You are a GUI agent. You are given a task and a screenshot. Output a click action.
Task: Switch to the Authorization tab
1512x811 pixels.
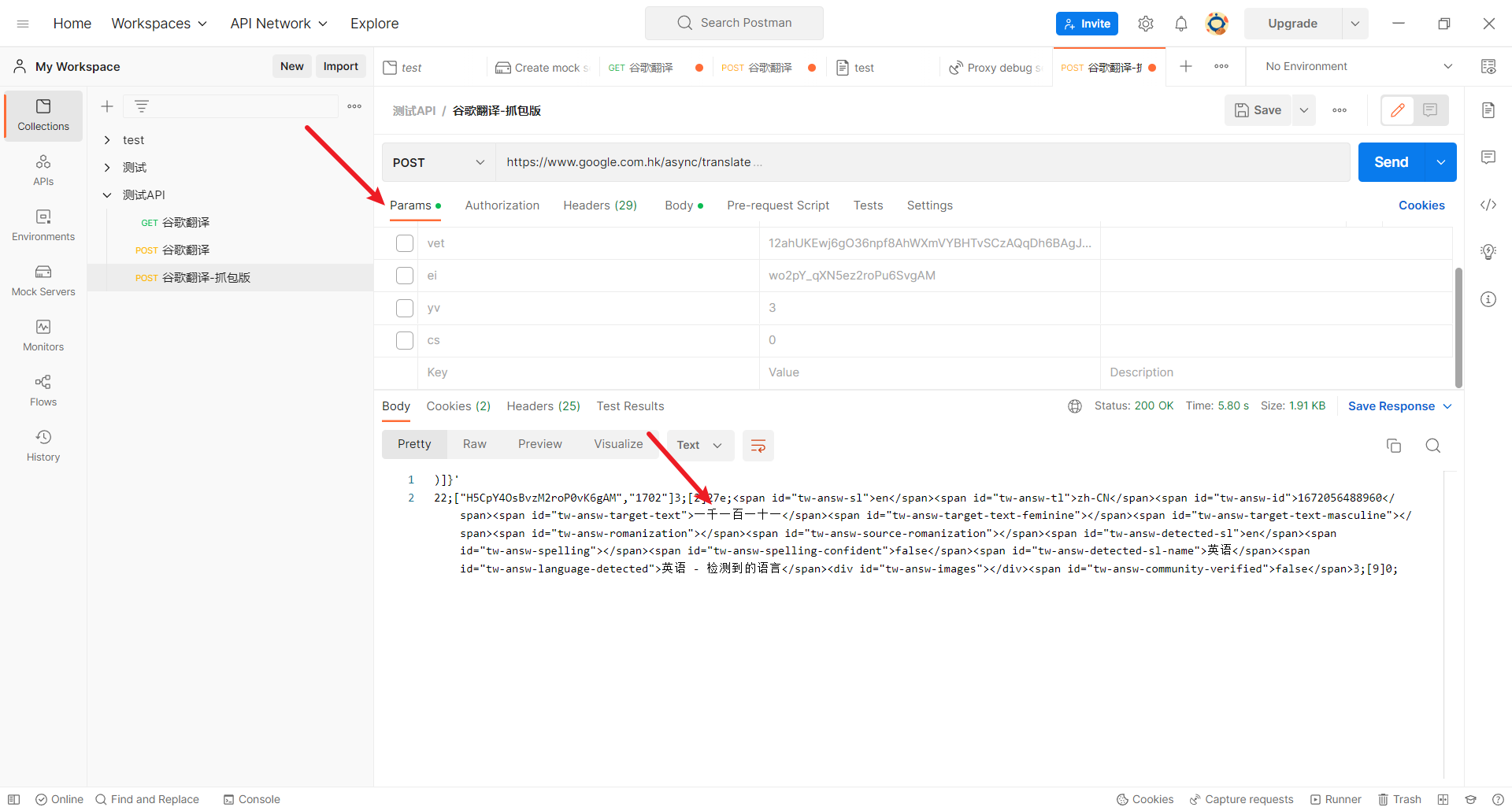[x=502, y=206]
